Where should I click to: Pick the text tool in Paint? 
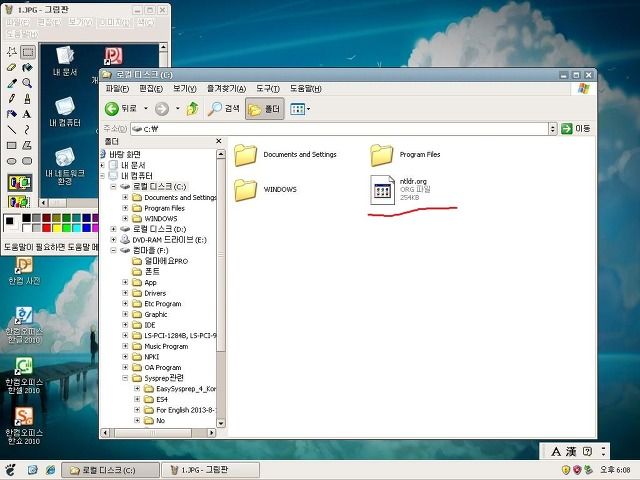(x=27, y=114)
